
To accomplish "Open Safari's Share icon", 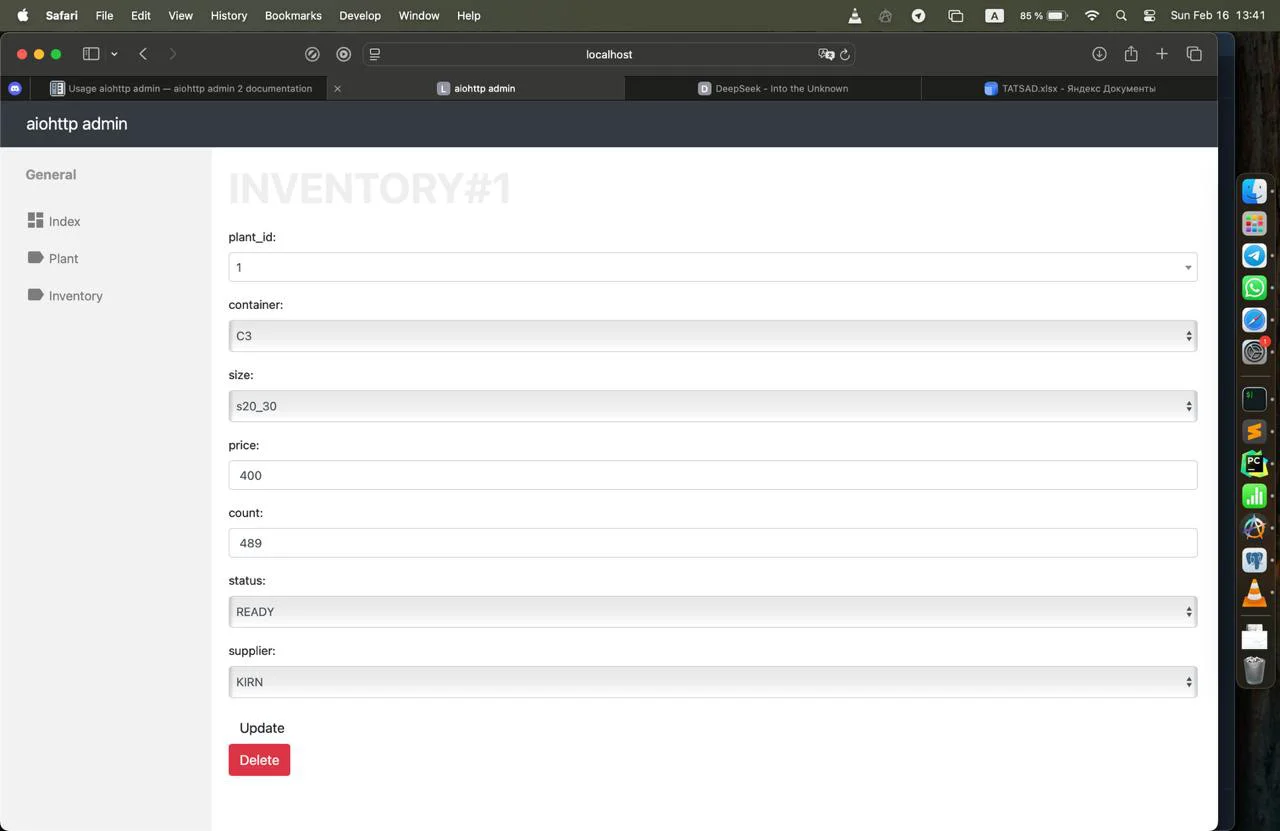I will (x=1131, y=54).
